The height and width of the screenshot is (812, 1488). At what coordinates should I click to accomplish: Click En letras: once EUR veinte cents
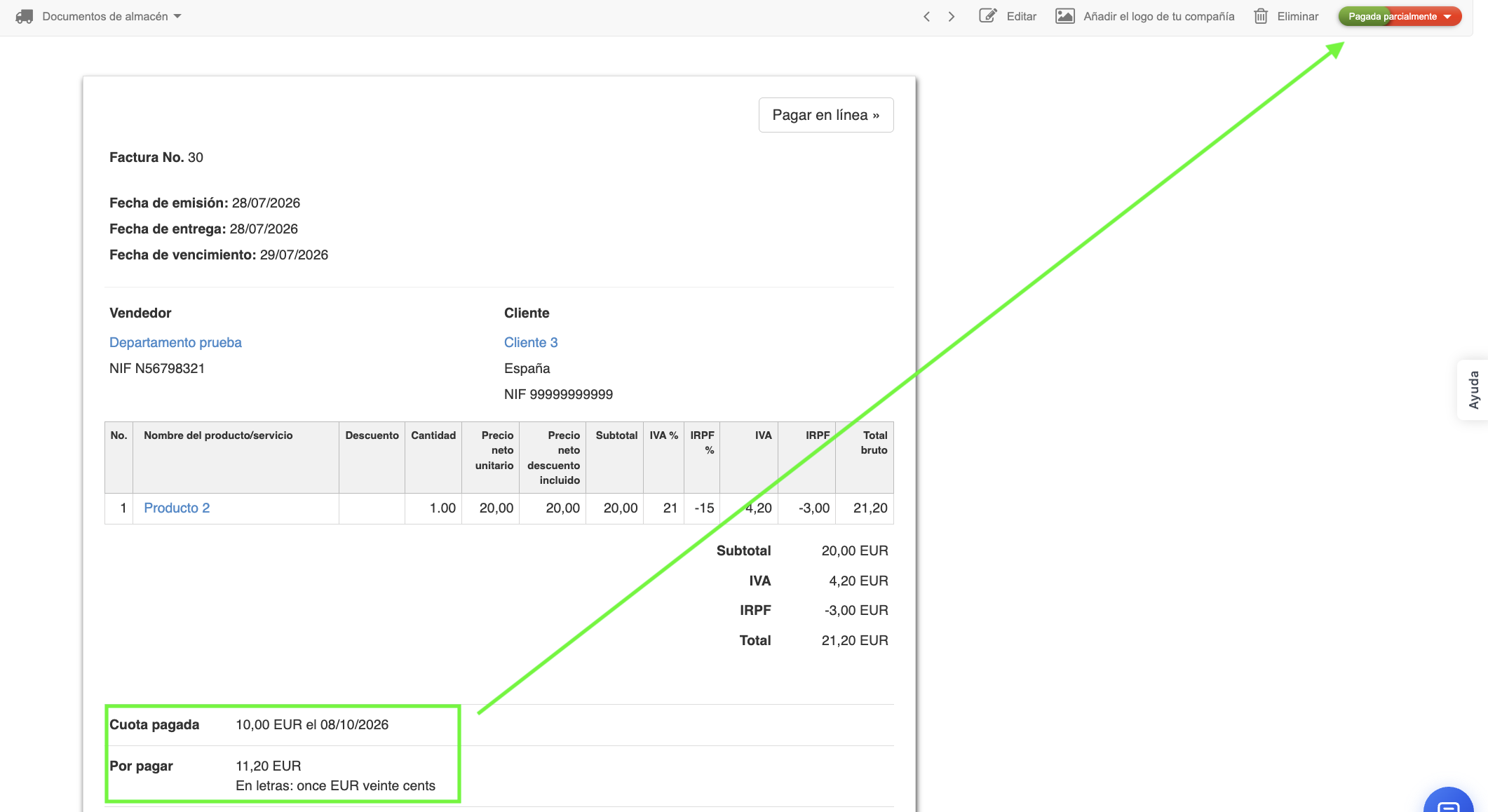pyautogui.click(x=335, y=785)
